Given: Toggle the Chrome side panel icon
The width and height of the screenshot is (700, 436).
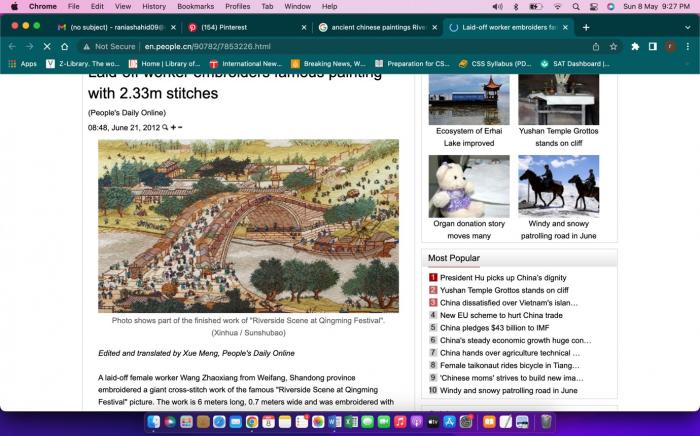Looking at the screenshot, I should [653, 46].
